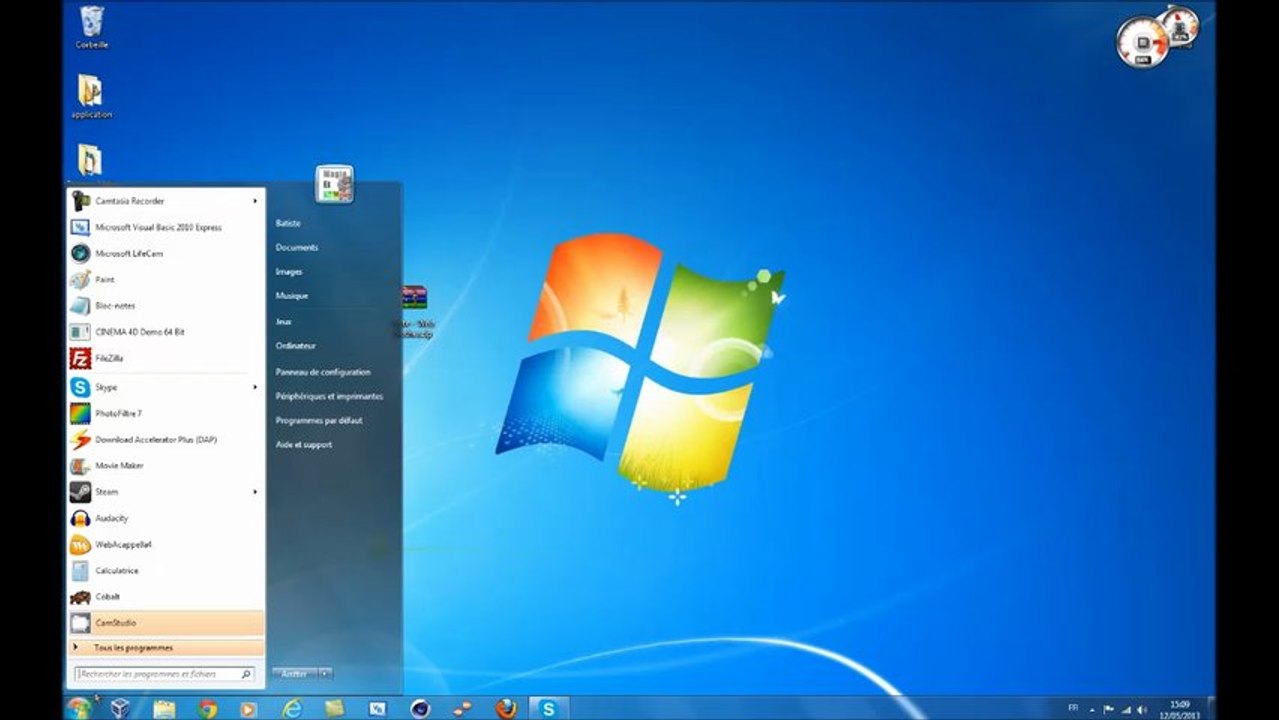Click the Google Chrome taskbar icon
Image resolution: width=1279 pixels, height=720 pixels.
[208, 708]
